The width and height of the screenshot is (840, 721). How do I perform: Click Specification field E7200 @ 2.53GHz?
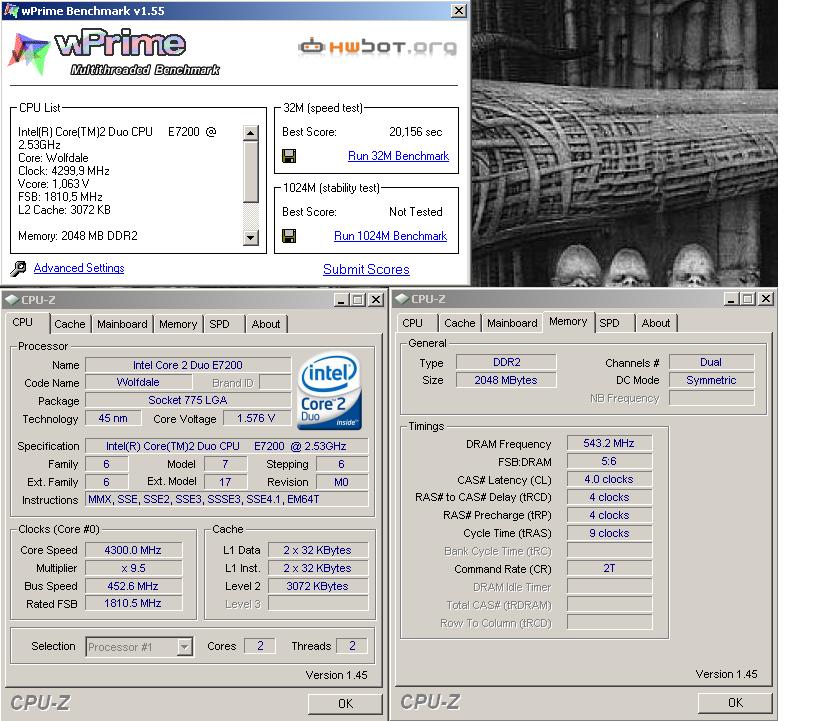(x=227, y=446)
